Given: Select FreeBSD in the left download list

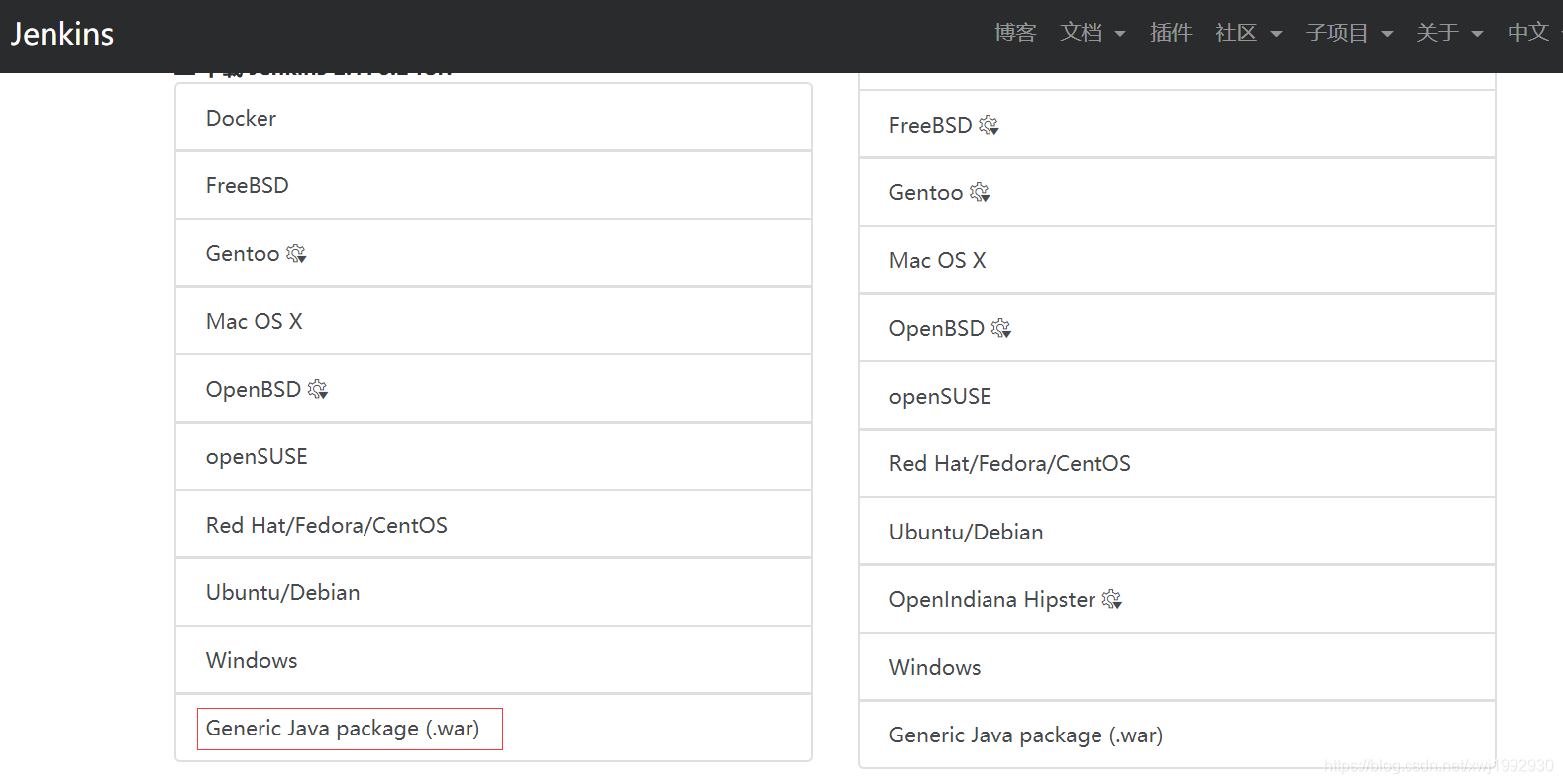Looking at the screenshot, I should [493, 186].
